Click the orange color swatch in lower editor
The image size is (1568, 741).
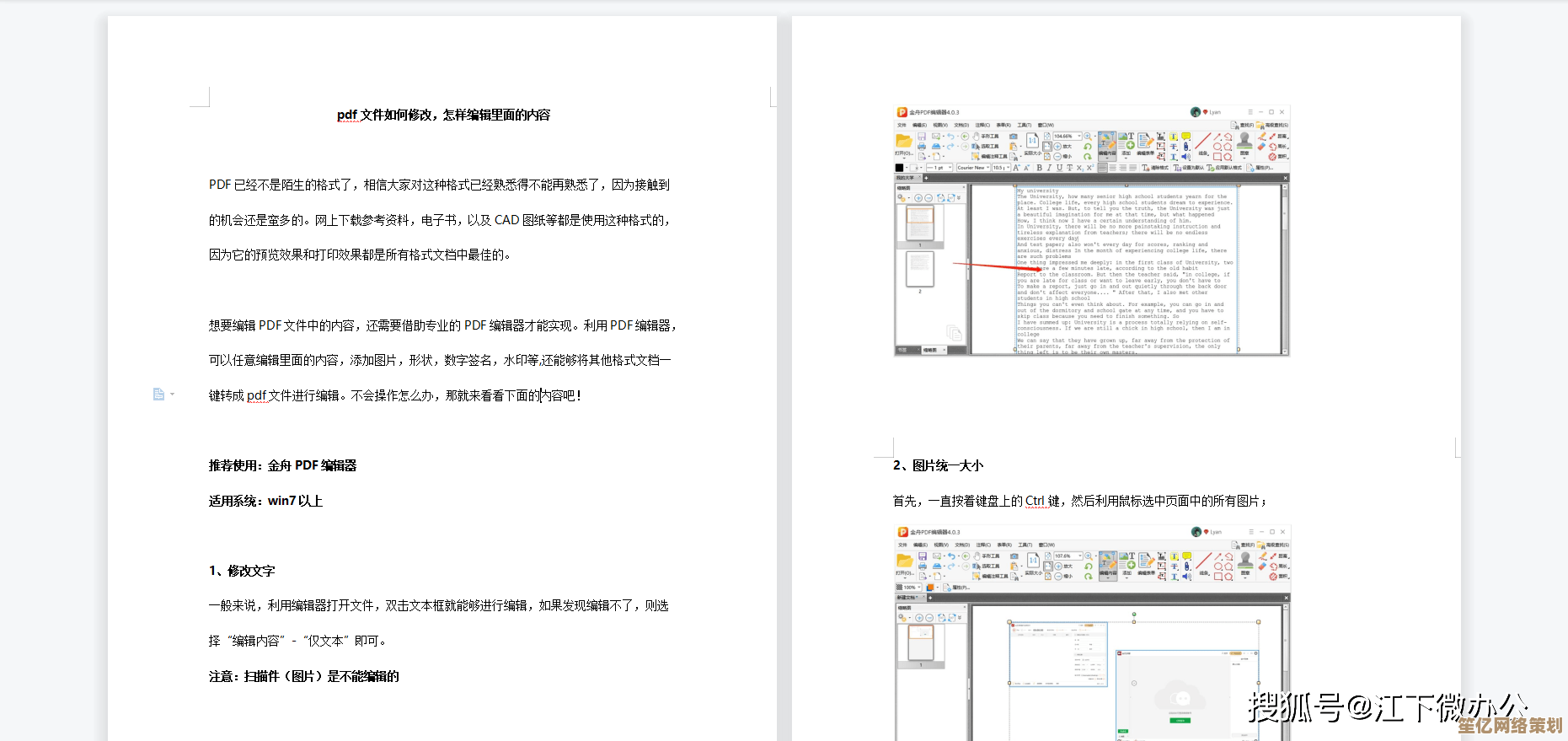point(930,588)
